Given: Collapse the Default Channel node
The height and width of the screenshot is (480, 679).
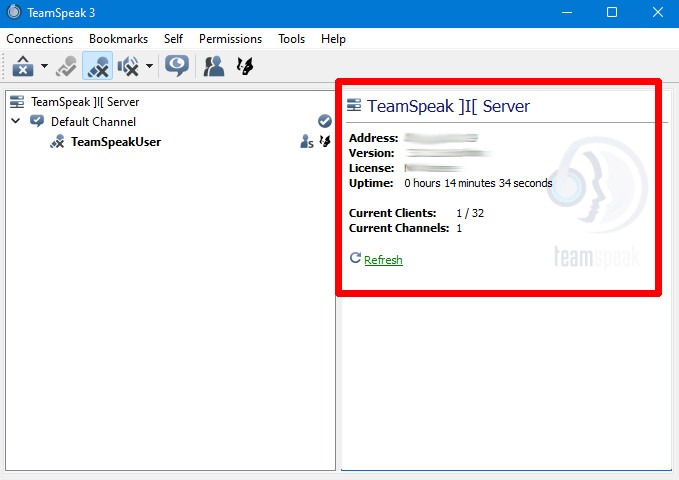Looking at the screenshot, I should (16, 121).
